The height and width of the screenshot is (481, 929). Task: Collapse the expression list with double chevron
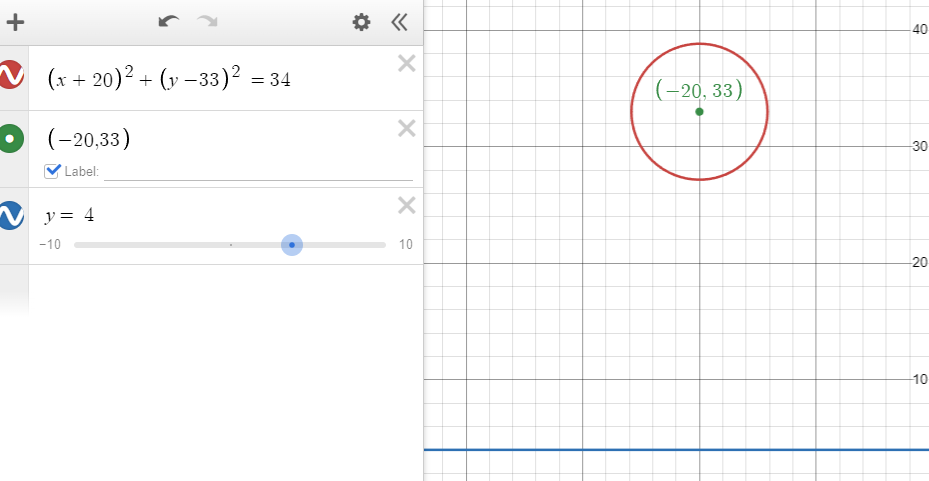pyautogui.click(x=399, y=22)
